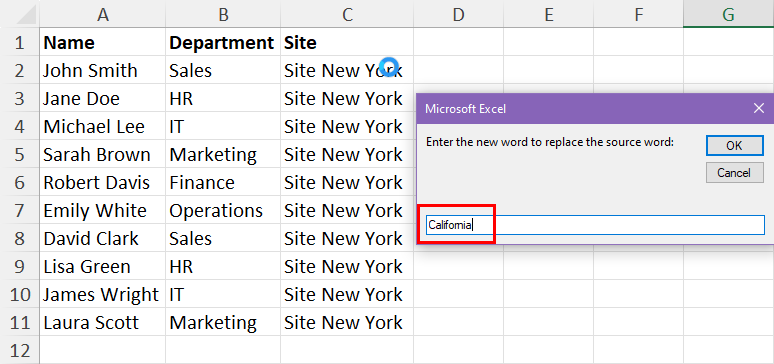Select the John Smith cell
Viewport: 774px width, 364px height.
click(103, 70)
